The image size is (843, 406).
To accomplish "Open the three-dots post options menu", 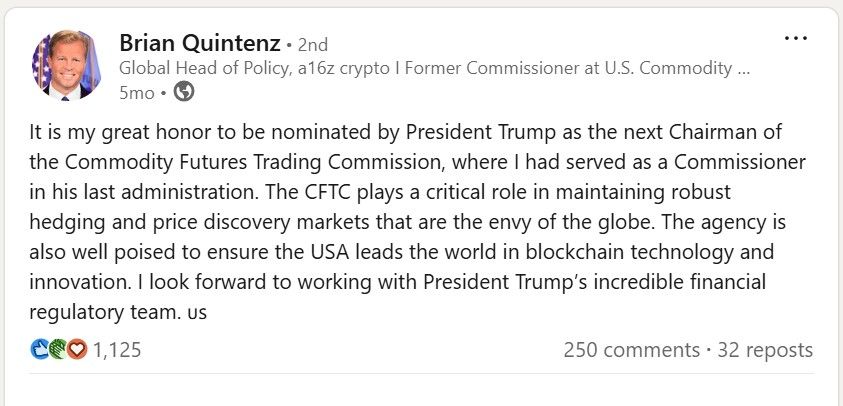I will click(x=796, y=38).
